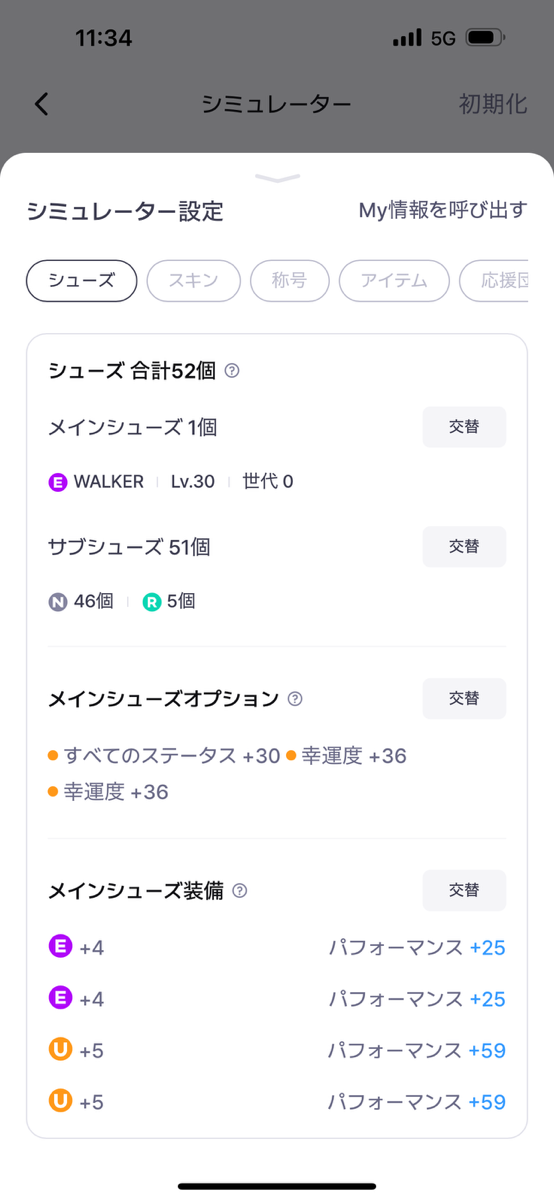Select the シューズ tab
This screenshot has height=1200, width=554.
(x=82, y=281)
